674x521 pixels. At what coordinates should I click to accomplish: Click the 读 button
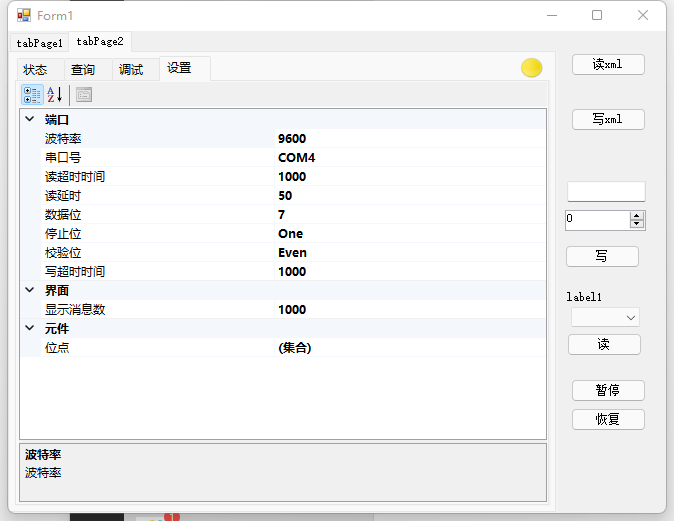(604, 344)
